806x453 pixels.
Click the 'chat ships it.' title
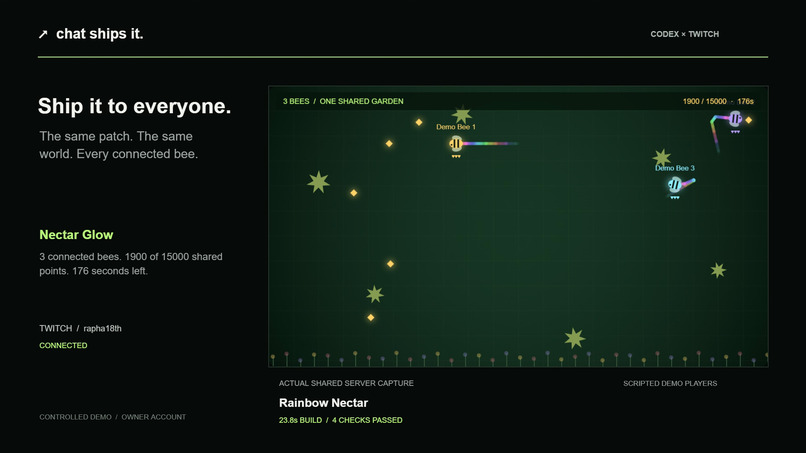coord(100,34)
